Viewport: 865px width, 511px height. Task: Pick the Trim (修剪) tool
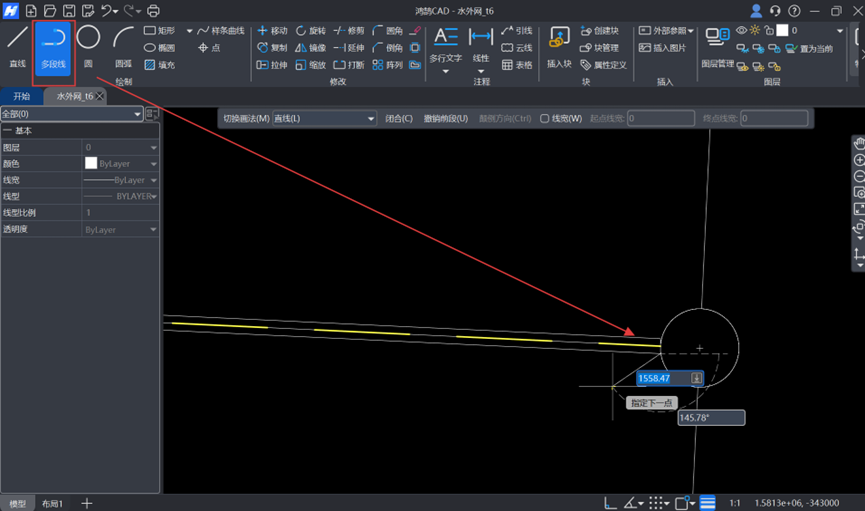click(349, 31)
